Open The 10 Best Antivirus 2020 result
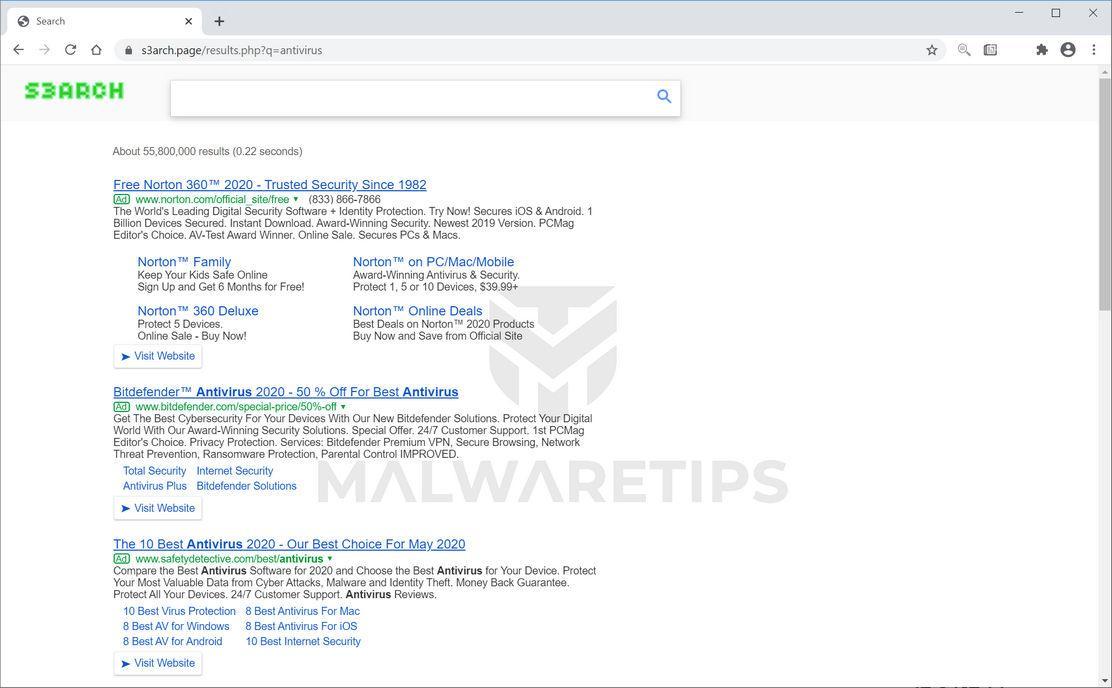This screenshot has width=1112, height=688. (x=289, y=544)
